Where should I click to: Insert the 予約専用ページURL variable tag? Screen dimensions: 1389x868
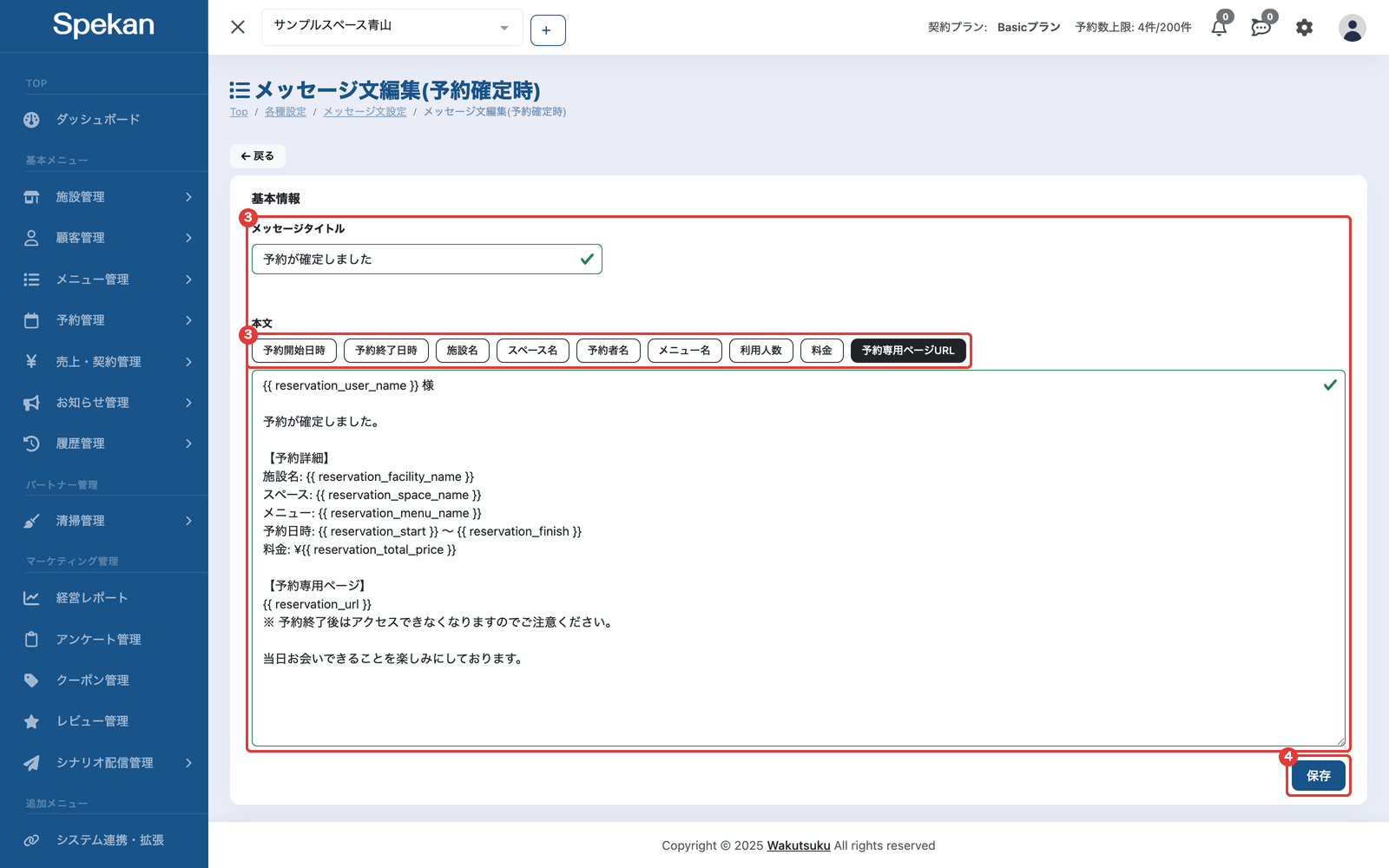(908, 351)
